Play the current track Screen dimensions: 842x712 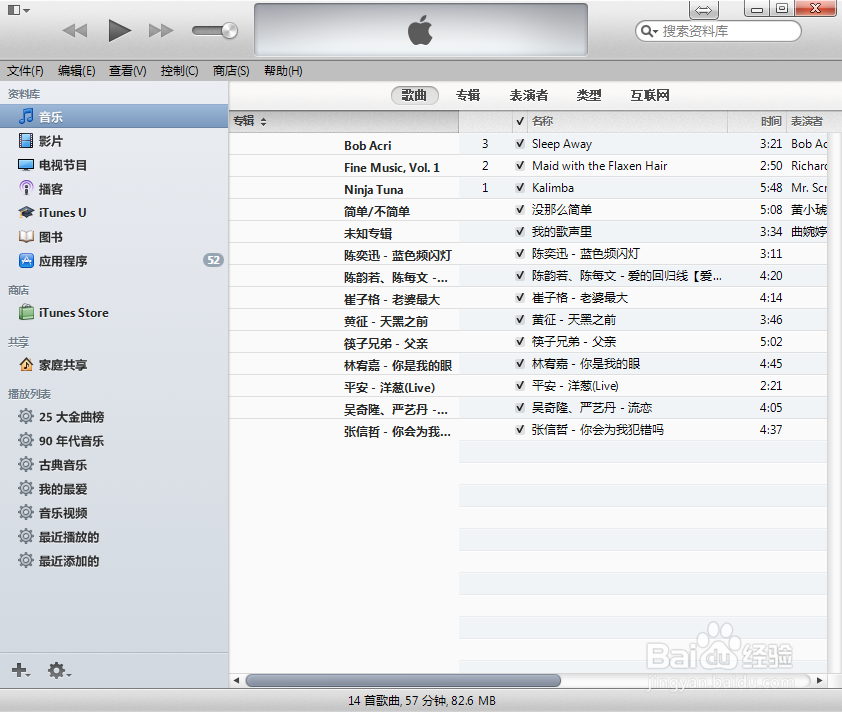click(119, 30)
